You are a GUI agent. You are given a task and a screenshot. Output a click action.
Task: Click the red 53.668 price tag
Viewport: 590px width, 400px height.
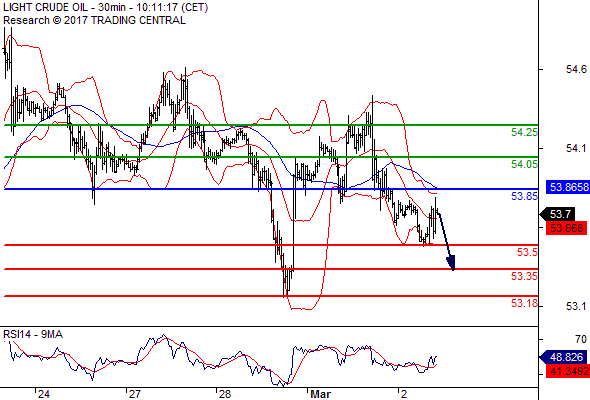[566, 228]
